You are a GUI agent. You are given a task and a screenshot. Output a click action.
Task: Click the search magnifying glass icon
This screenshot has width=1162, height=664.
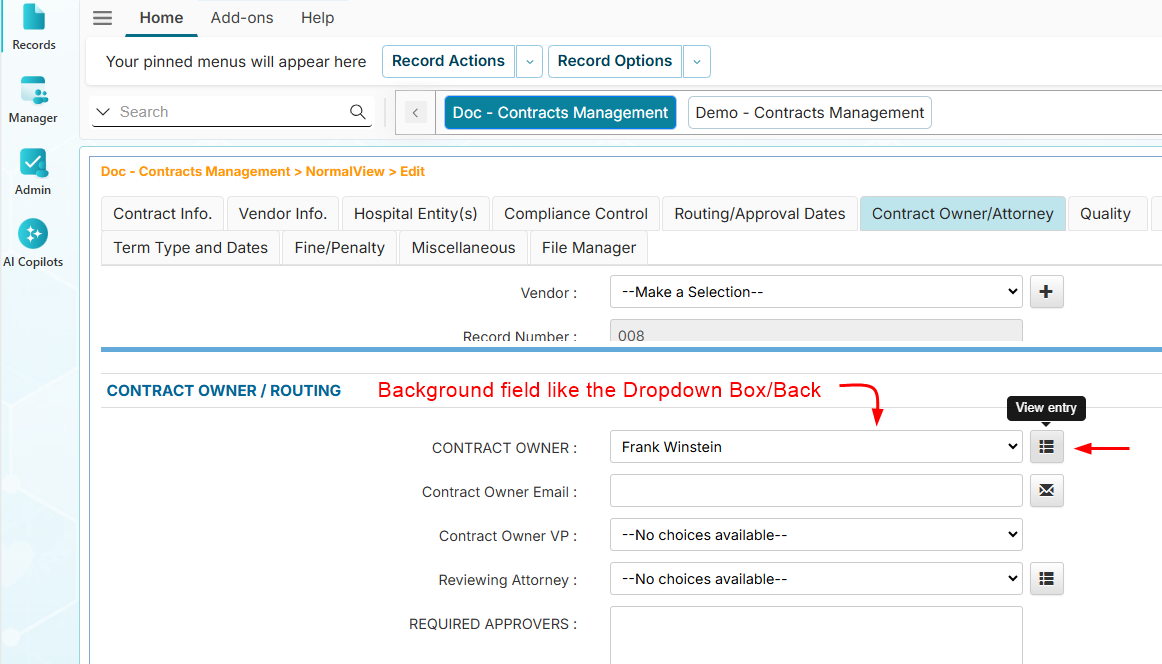tap(357, 111)
